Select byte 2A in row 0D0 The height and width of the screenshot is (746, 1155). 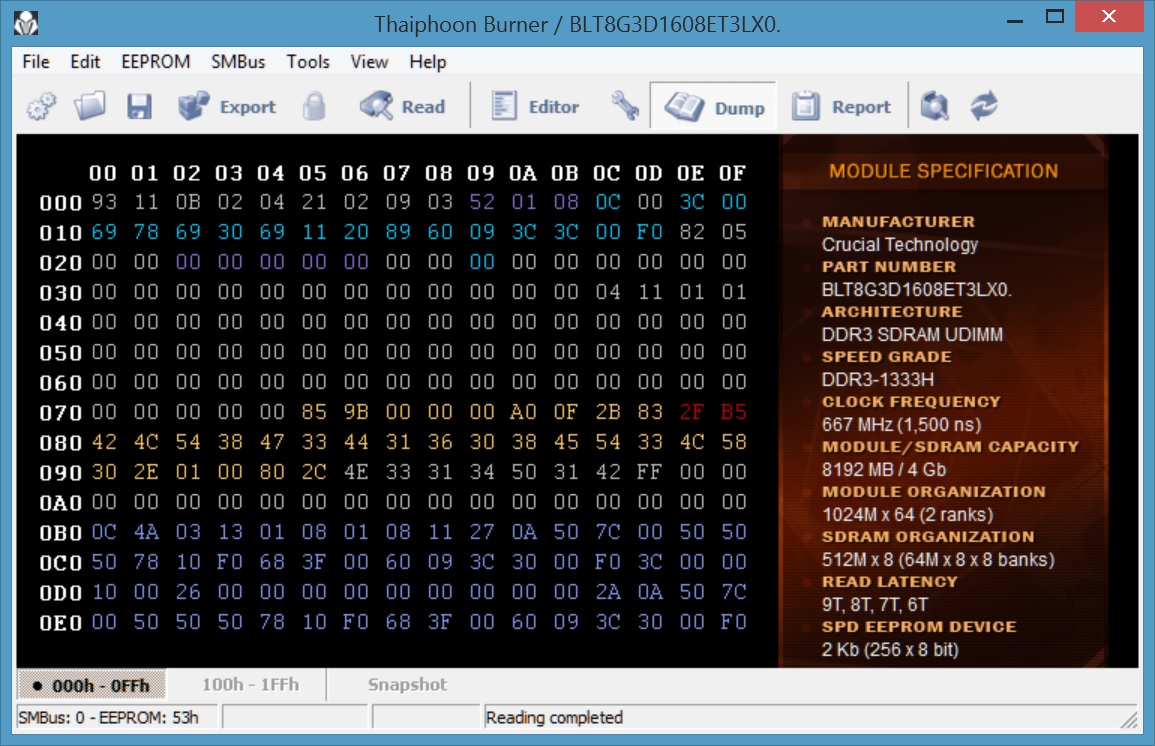pyautogui.click(x=608, y=591)
